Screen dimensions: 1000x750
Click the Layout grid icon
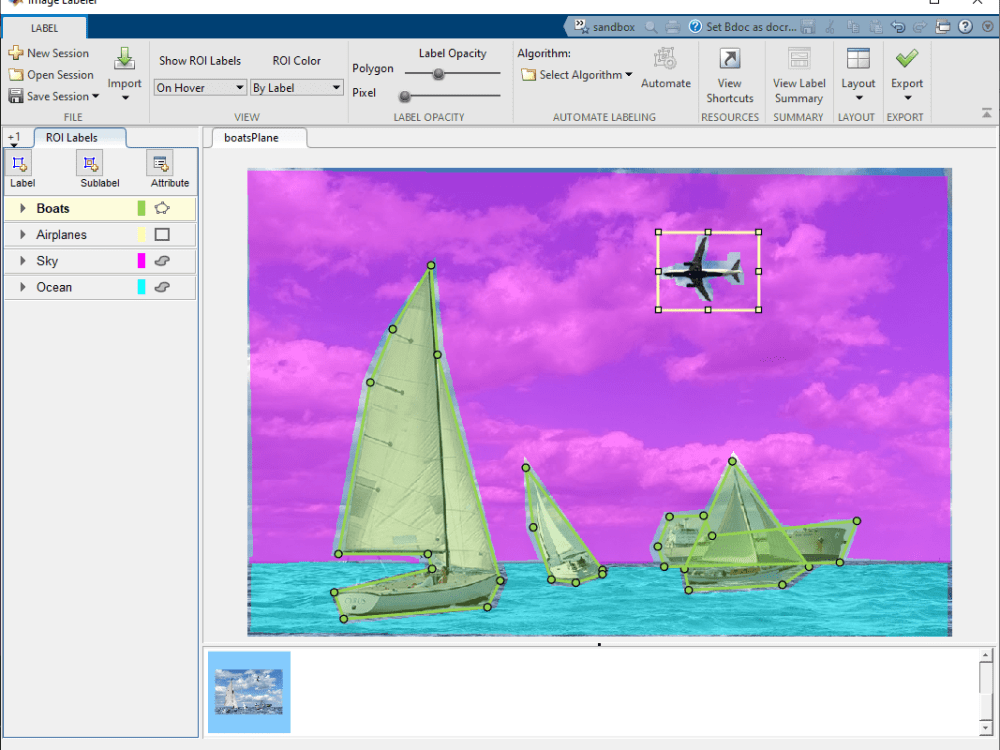858,59
